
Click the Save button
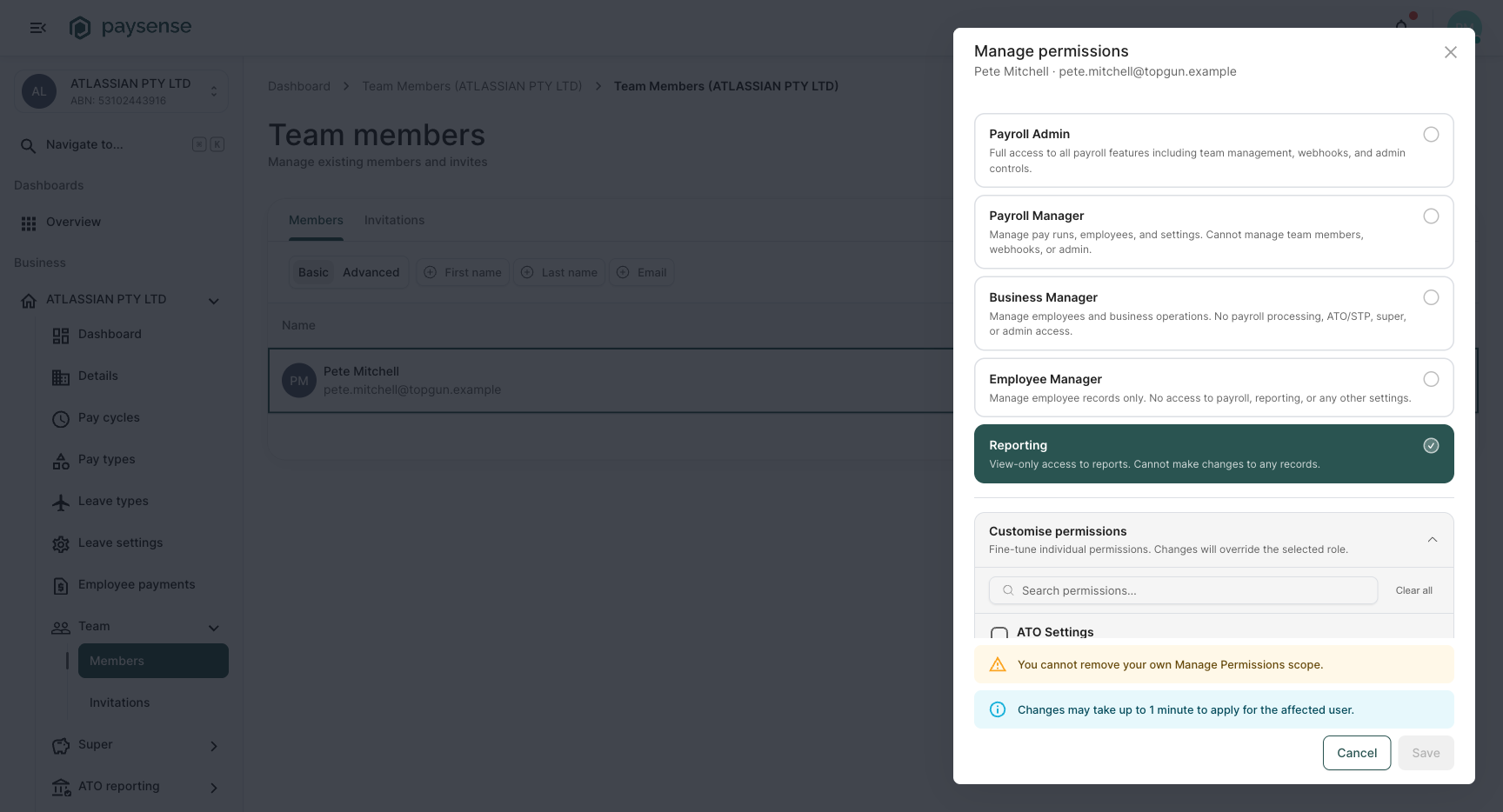(1426, 753)
